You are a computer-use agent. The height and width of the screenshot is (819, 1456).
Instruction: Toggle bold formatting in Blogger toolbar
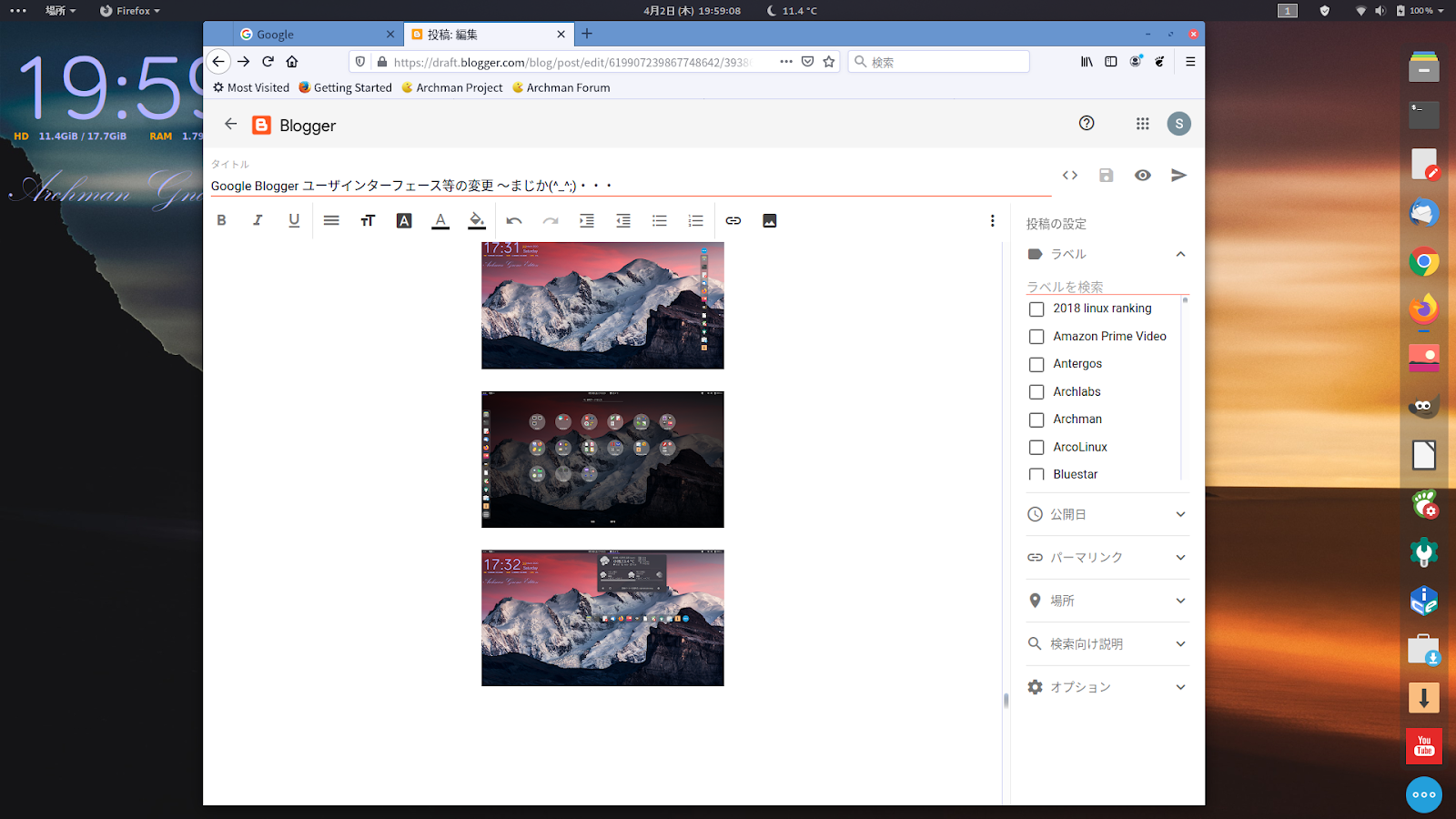pos(221,220)
